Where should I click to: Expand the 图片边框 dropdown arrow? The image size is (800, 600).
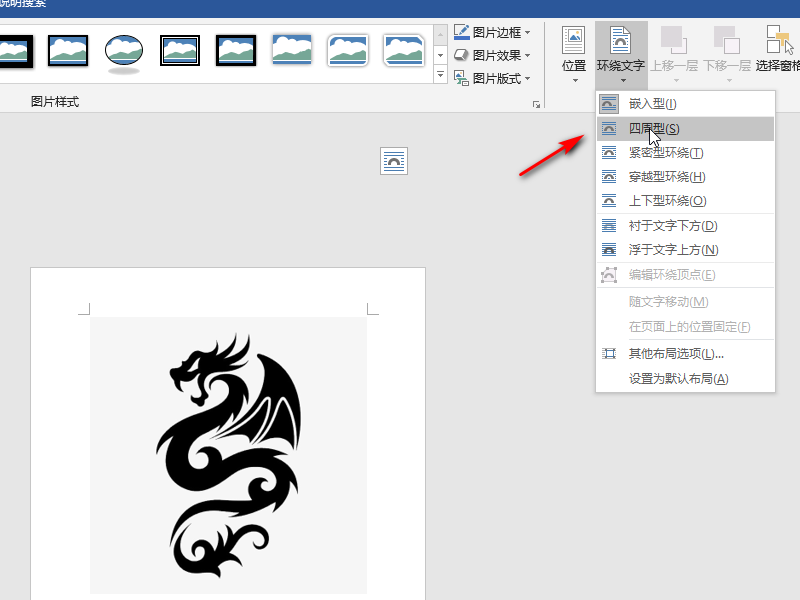[528, 33]
